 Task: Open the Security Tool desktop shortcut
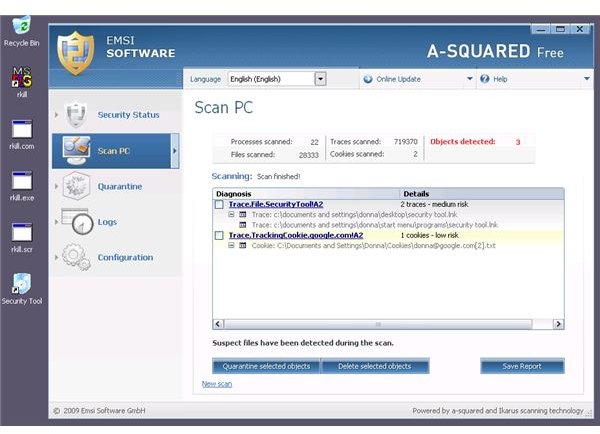[22, 284]
